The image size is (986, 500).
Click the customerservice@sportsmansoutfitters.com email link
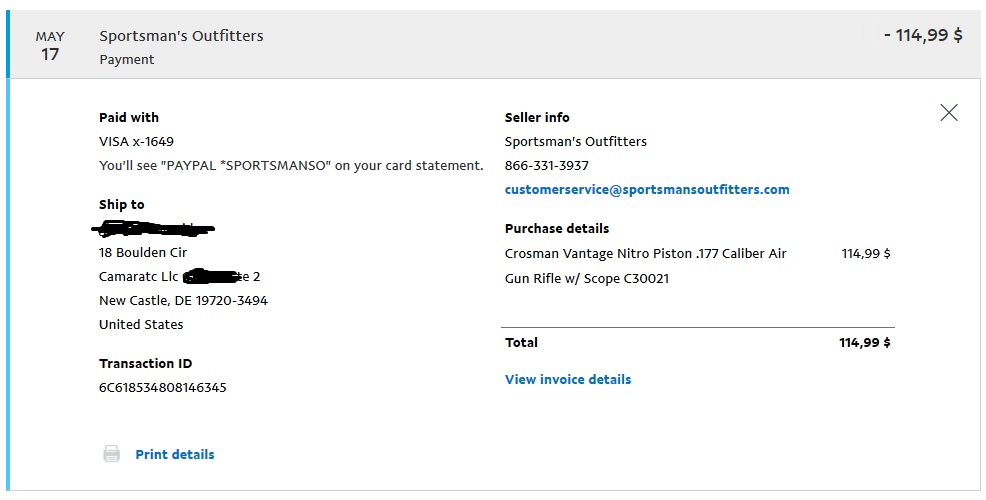point(647,189)
